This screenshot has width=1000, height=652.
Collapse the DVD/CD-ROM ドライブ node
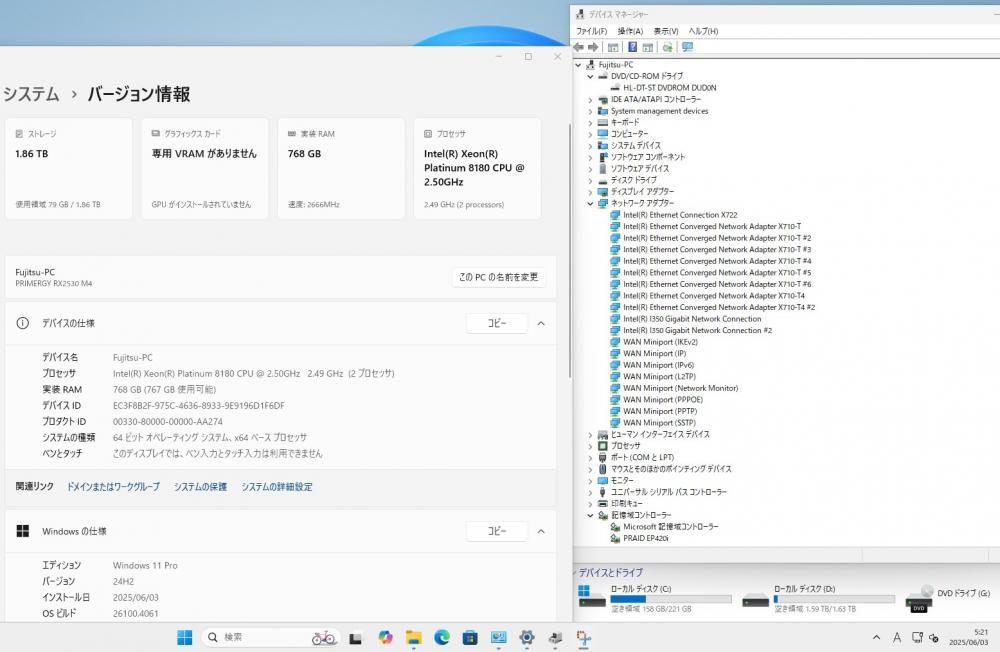(x=590, y=77)
